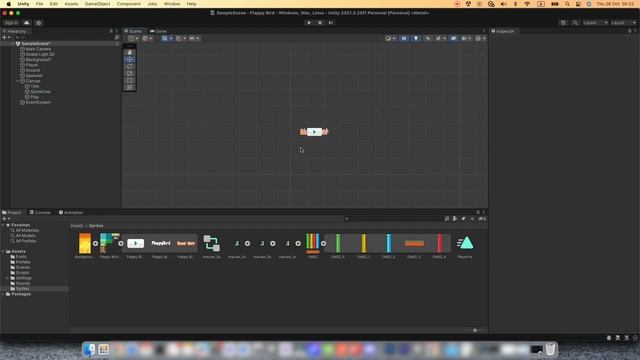Switch to the Scene tab
This screenshot has width=640, height=360.
coord(133,31)
